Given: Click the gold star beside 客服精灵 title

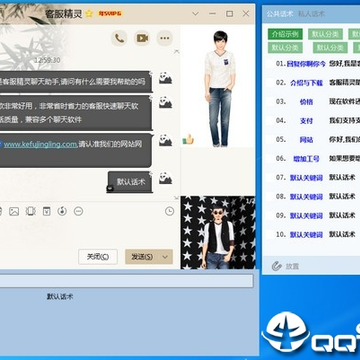Looking at the screenshot, I should click(x=89, y=14).
